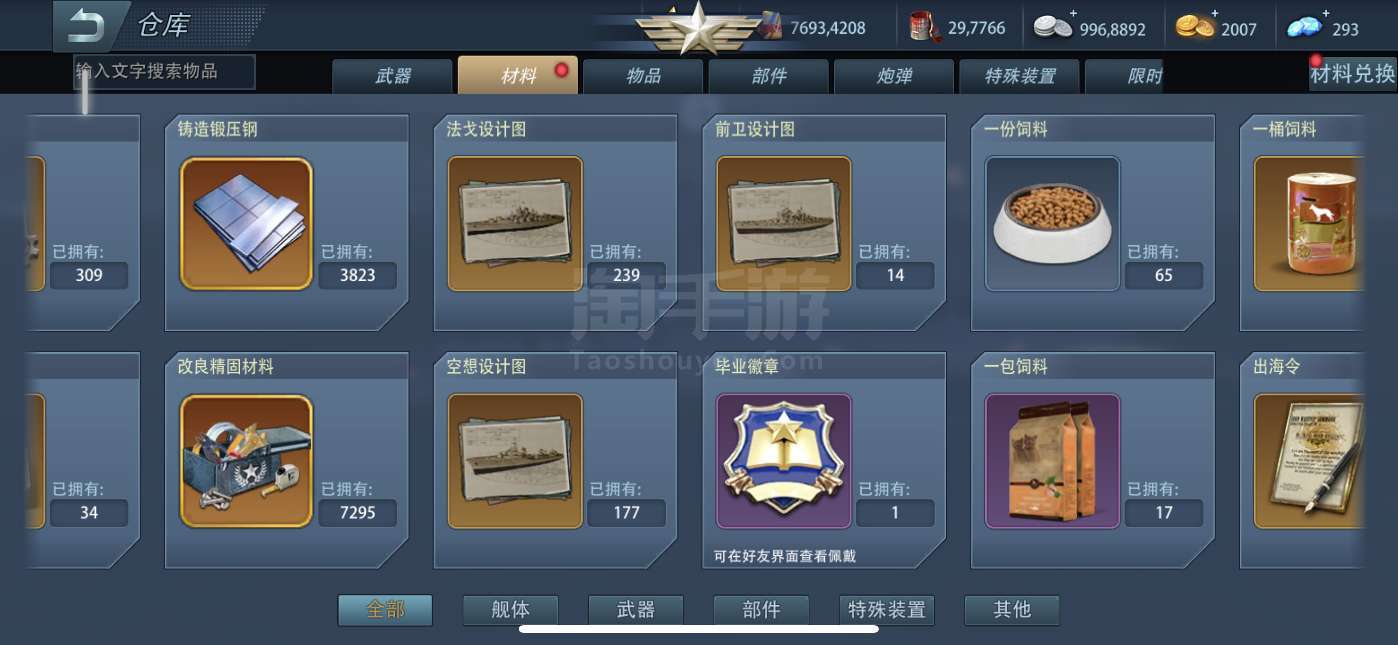Open the 特殊装置 top tab
The height and width of the screenshot is (645, 1398).
[x=1019, y=76]
